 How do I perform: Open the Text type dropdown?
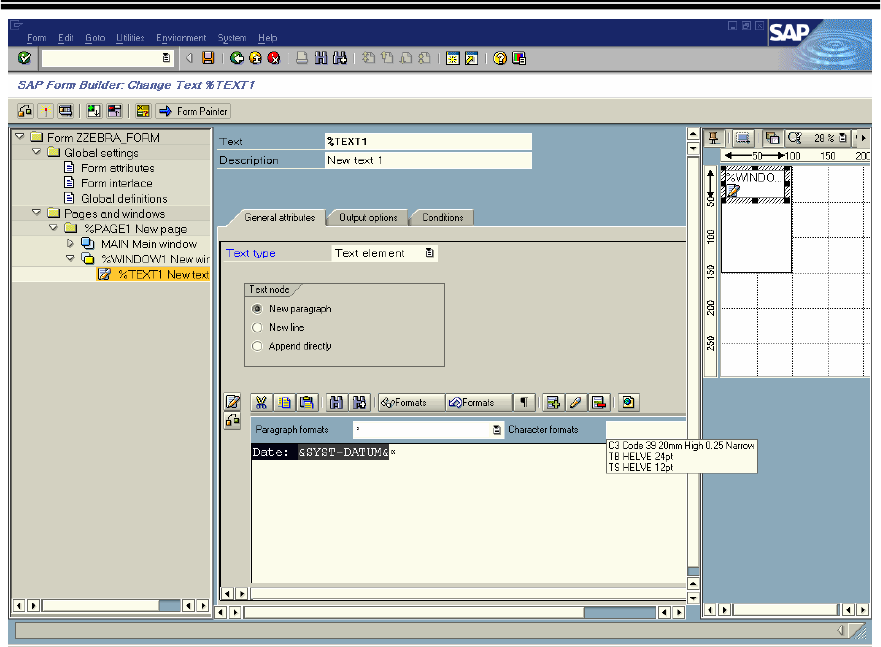point(429,253)
